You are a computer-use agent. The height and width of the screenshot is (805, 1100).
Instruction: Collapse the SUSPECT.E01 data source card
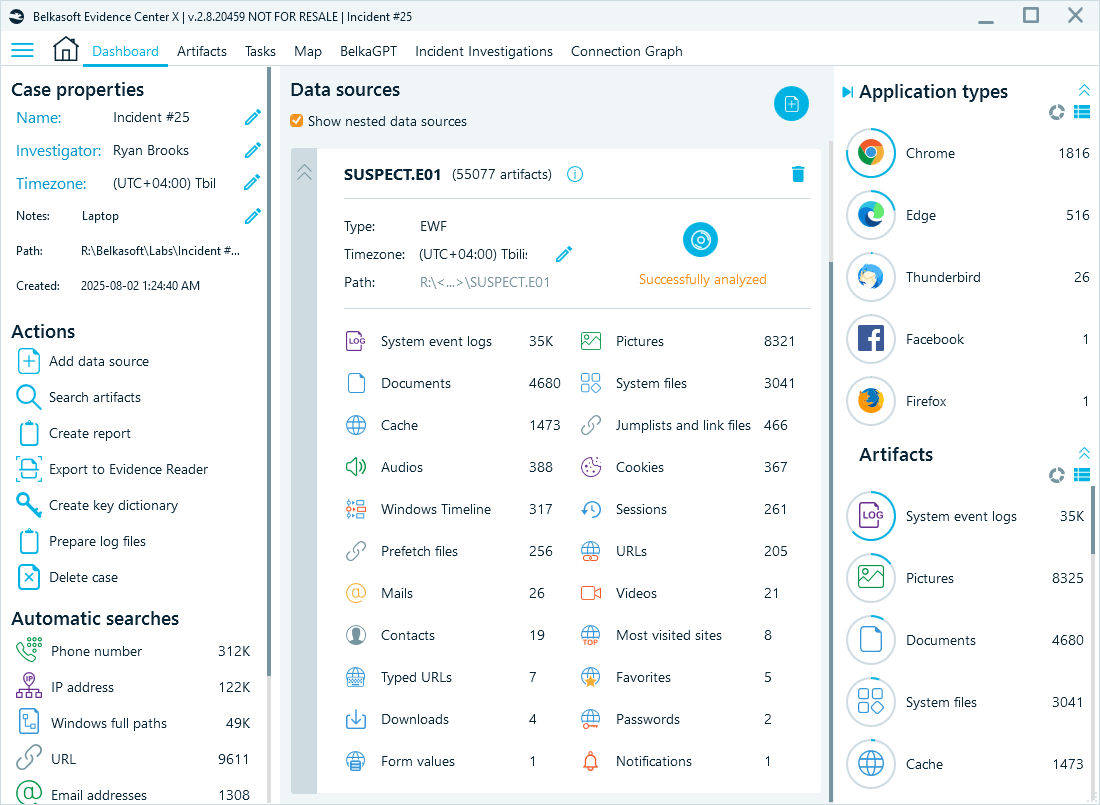pos(305,173)
